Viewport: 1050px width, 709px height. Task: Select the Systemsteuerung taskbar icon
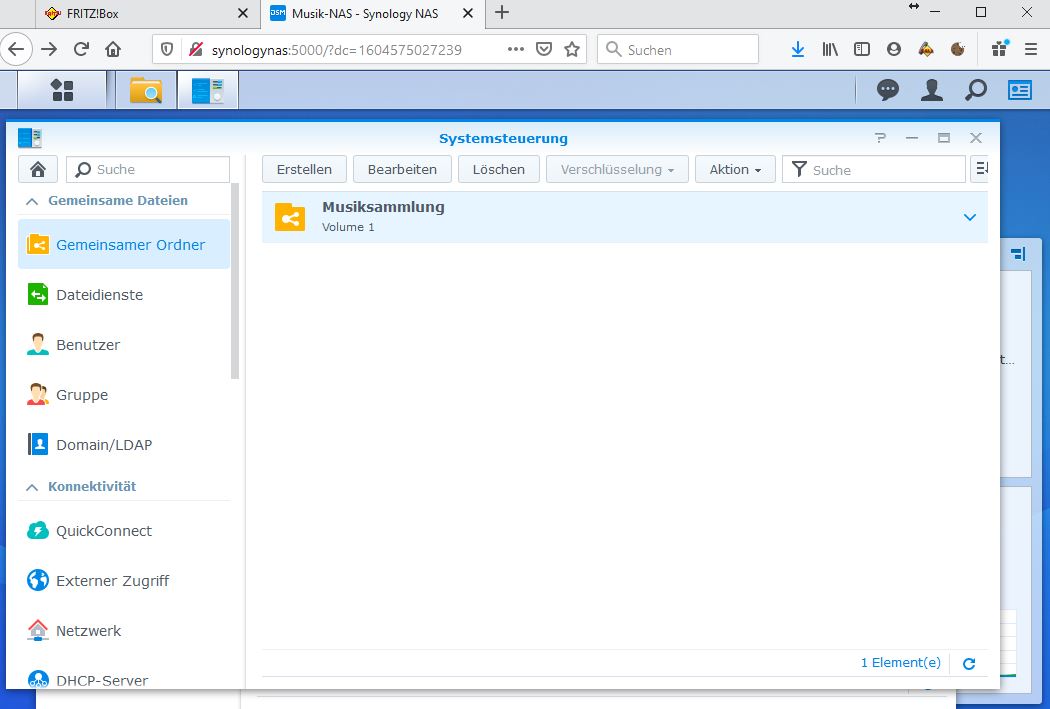click(x=208, y=90)
